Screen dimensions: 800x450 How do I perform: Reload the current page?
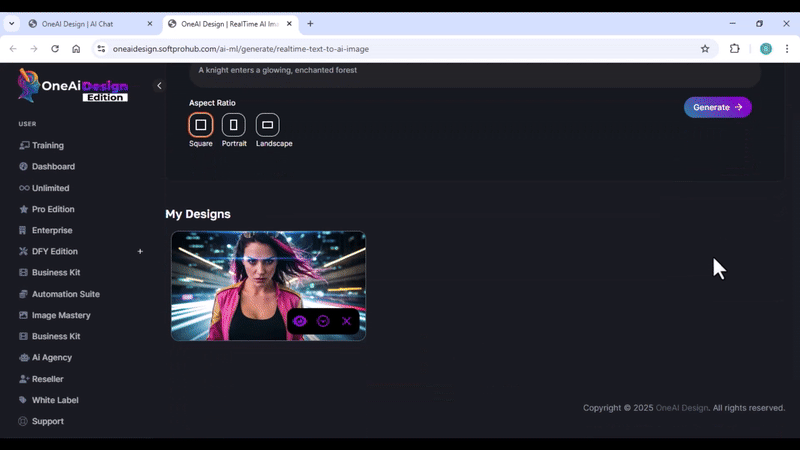click(x=55, y=49)
